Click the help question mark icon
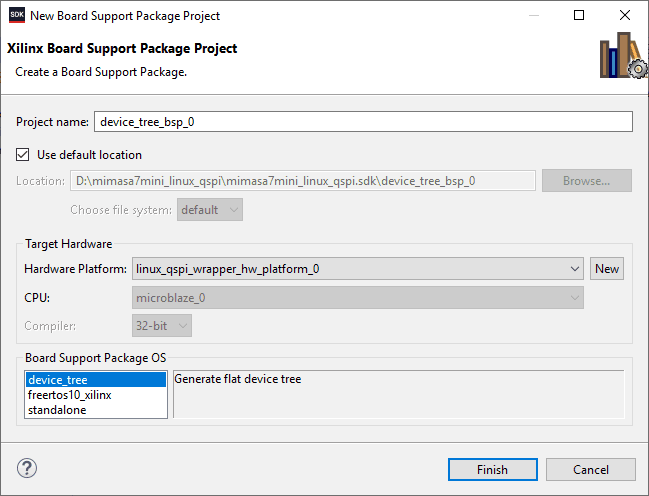Screen dimensions: 649x496 27,469
